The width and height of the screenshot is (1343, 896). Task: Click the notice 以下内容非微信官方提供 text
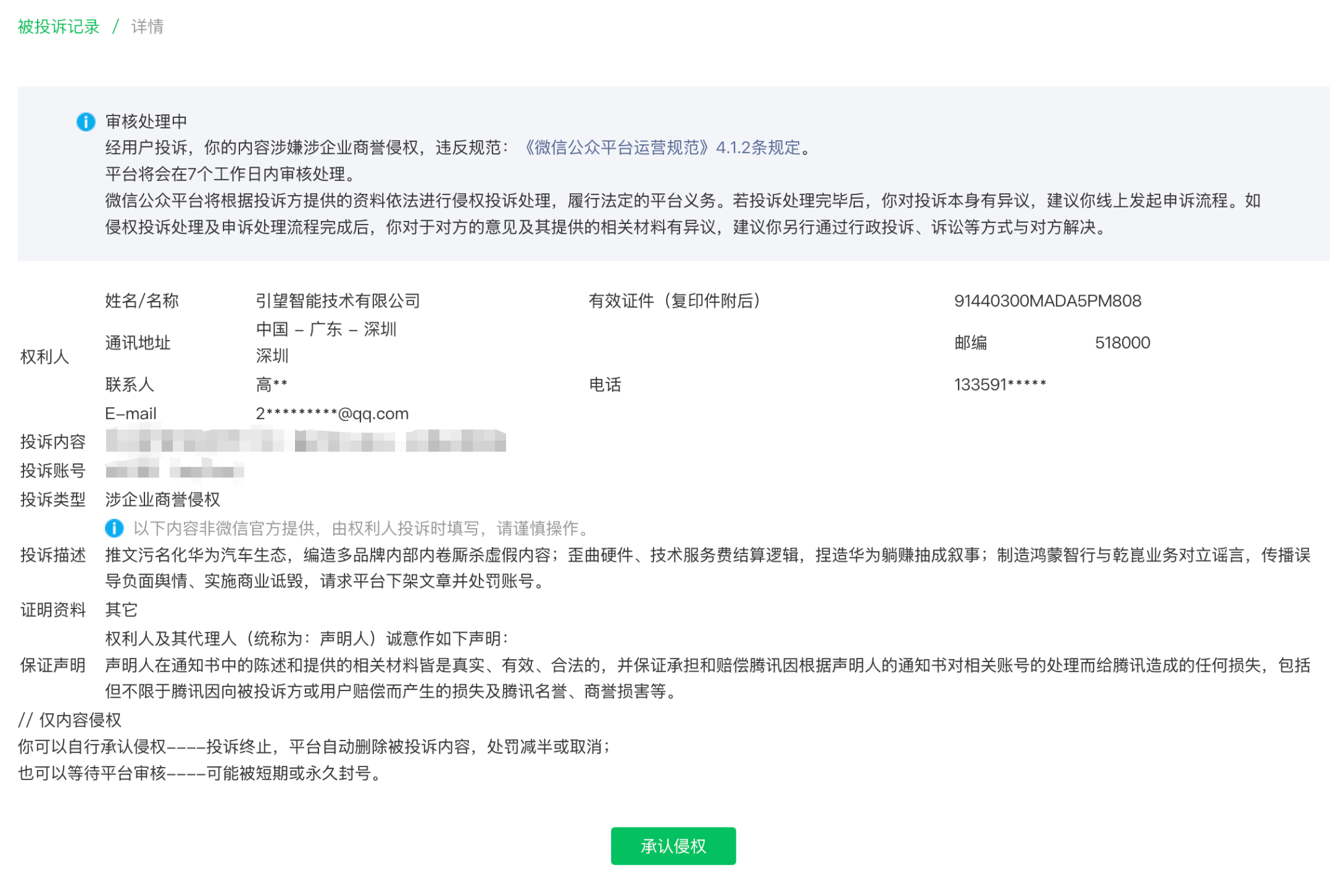[x=363, y=529]
